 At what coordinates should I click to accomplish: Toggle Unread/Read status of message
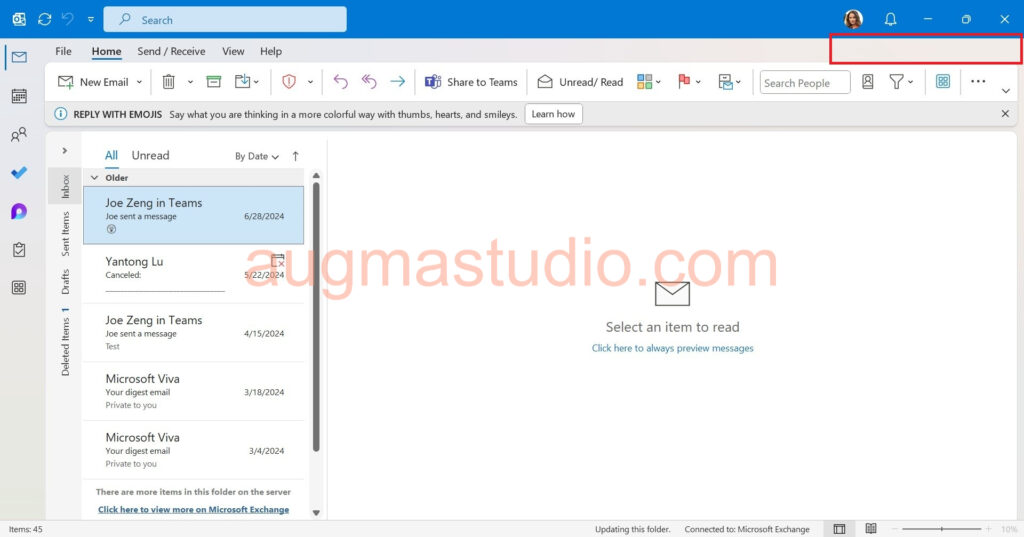[580, 82]
